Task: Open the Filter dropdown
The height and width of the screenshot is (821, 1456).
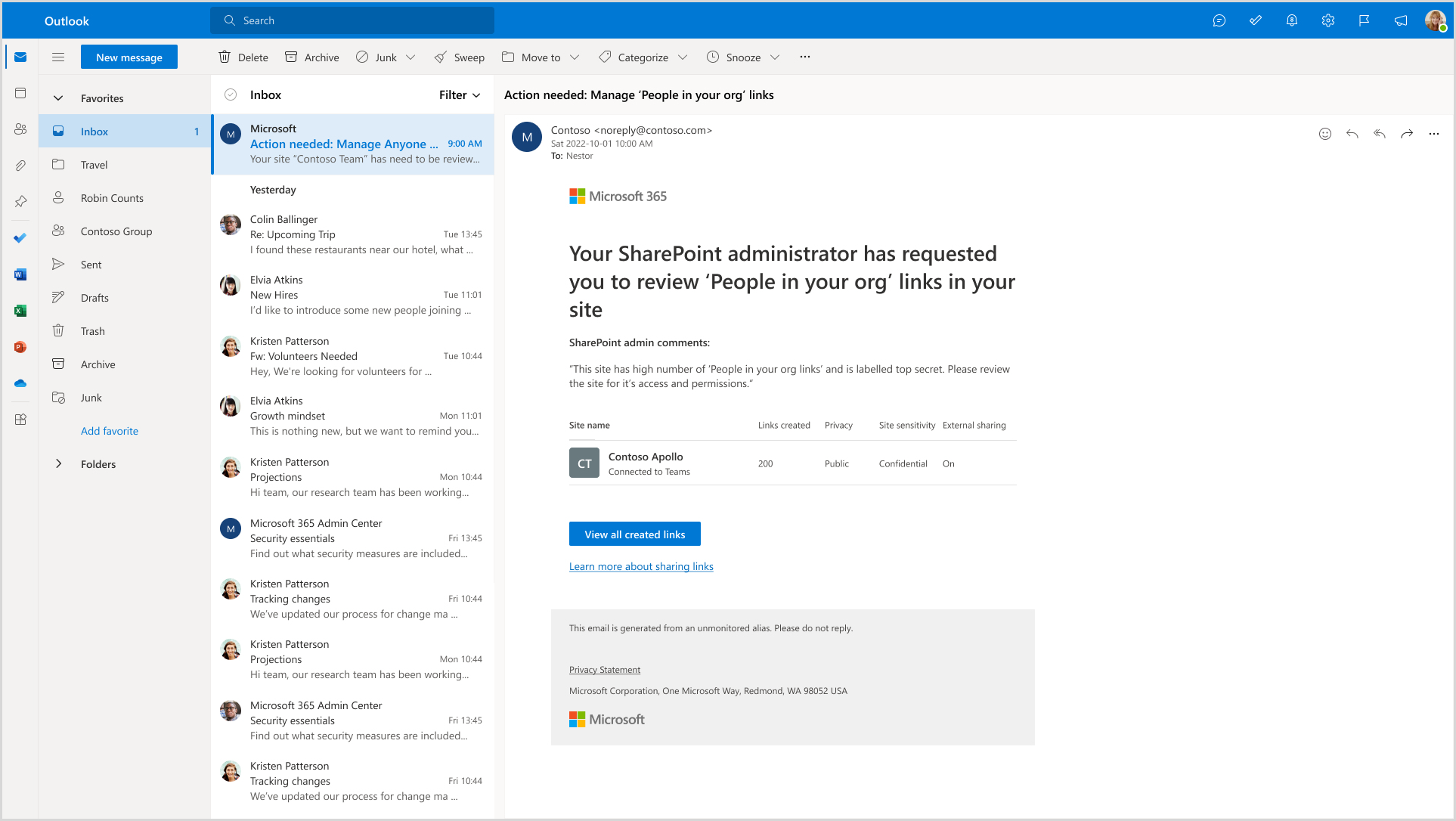Action: pyautogui.click(x=460, y=94)
